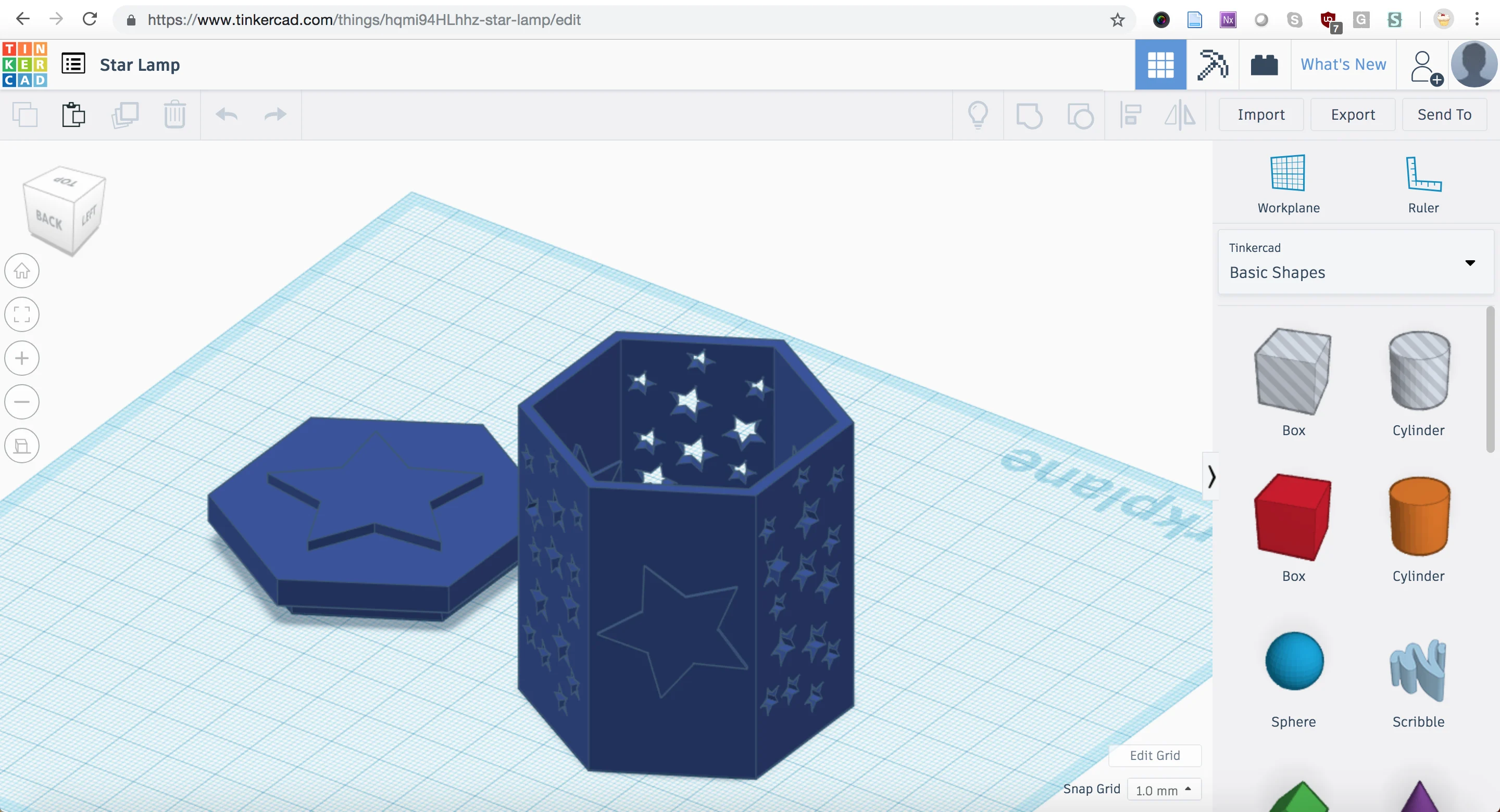Select the Ruler tool
Viewport: 1500px width, 812px height.
click(x=1423, y=184)
